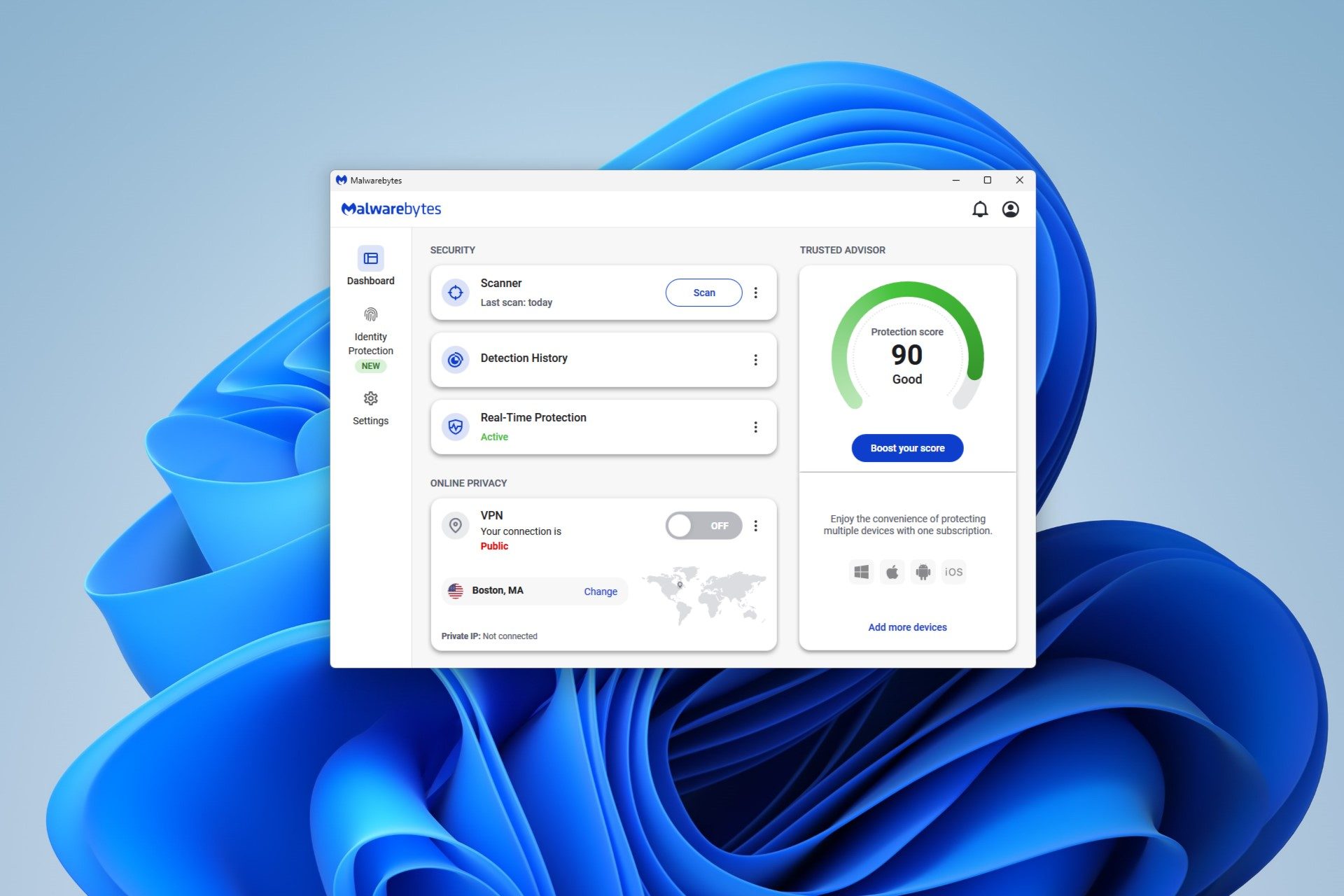Screen dimensions: 1344x896
Task: Click the Last scan: today text
Action: coord(517,302)
